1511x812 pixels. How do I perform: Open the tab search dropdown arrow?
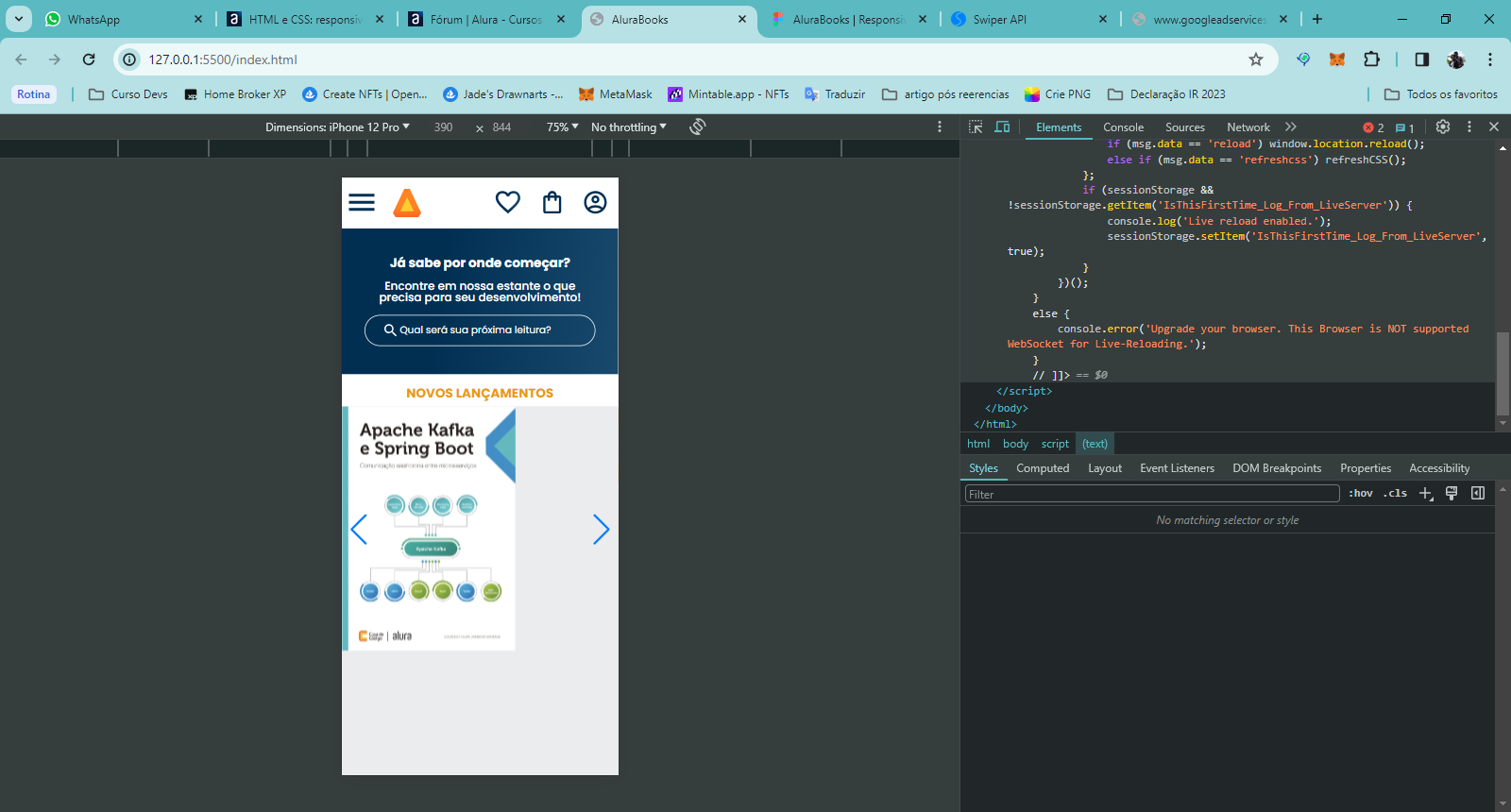coord(18,19)
